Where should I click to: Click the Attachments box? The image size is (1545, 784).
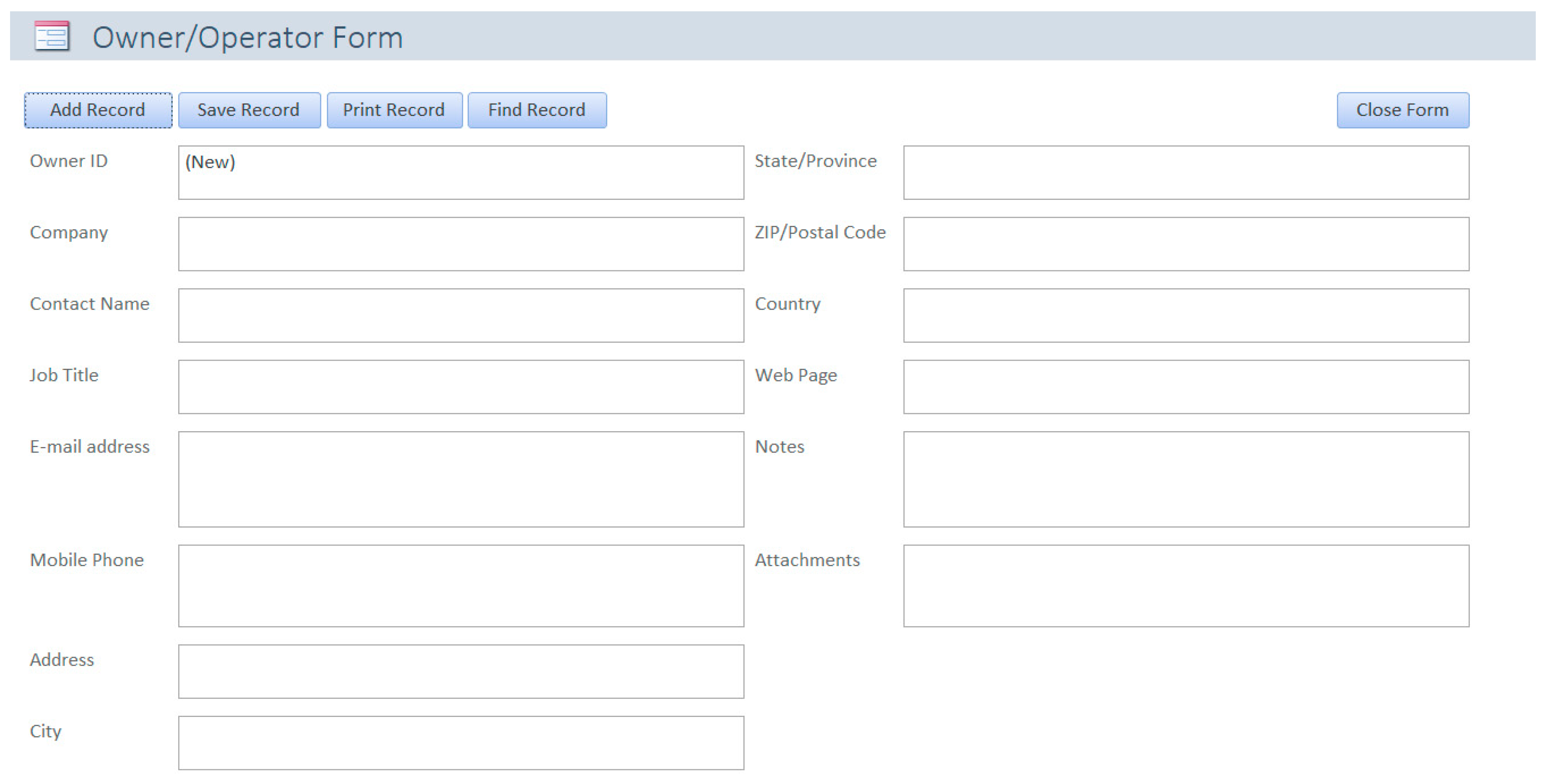coord(1186,586)
